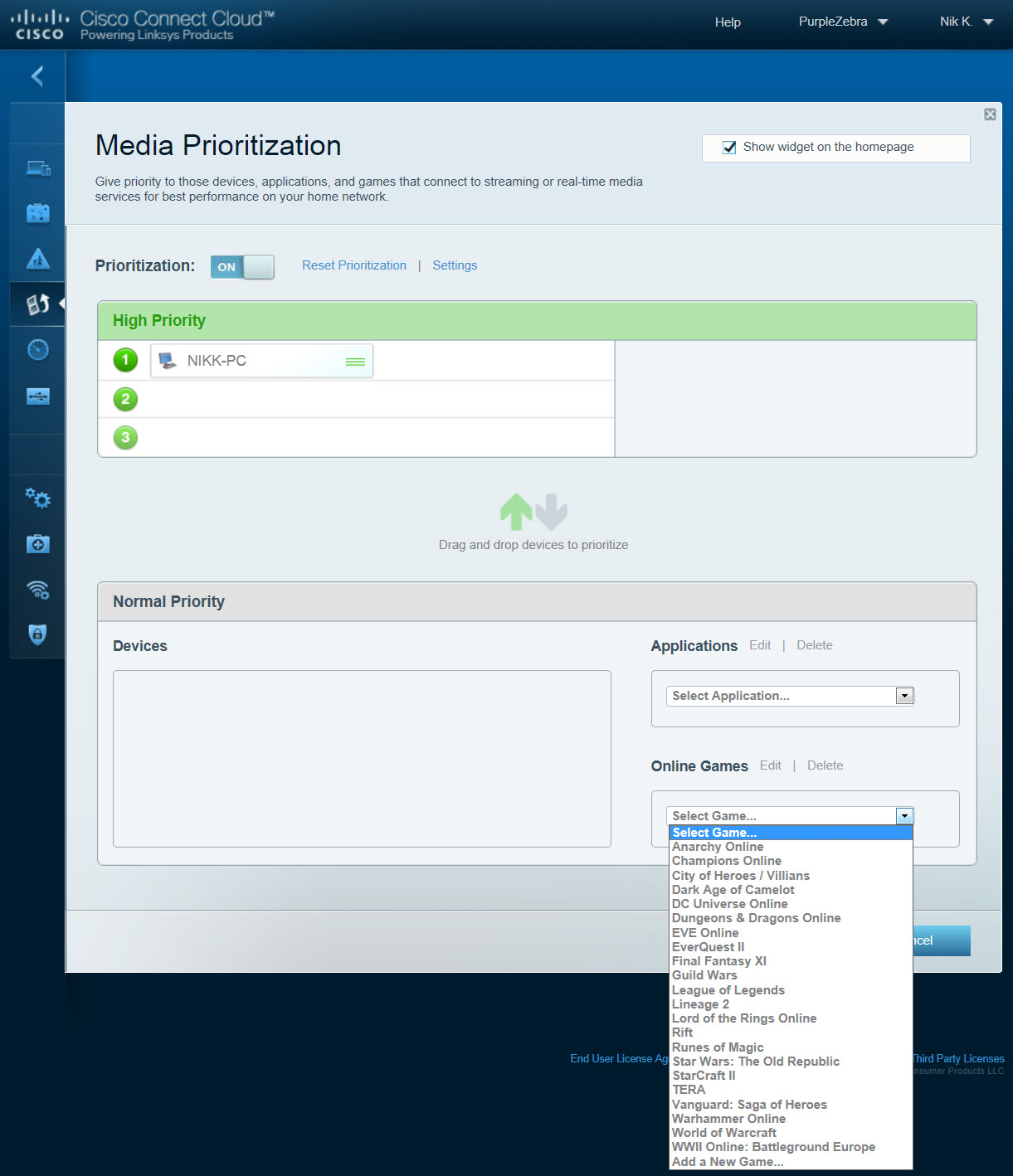This screenshot has height=1176, width=1013.
Task: Choose Anarchy Online from the game list
Action: pyautogui.click(x=791, y=847)
